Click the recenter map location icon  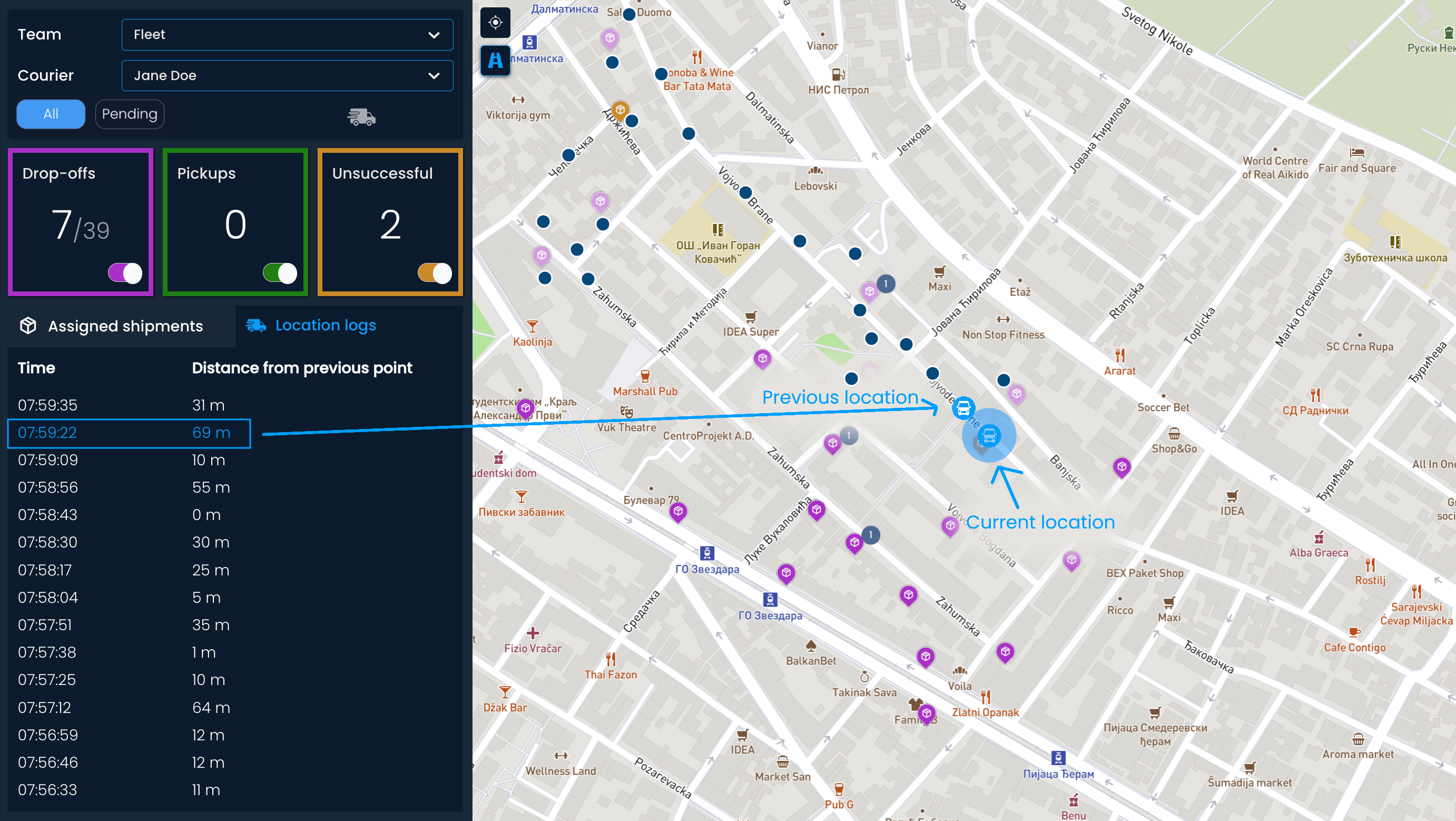pyautogui.click(x=495, y=23)
